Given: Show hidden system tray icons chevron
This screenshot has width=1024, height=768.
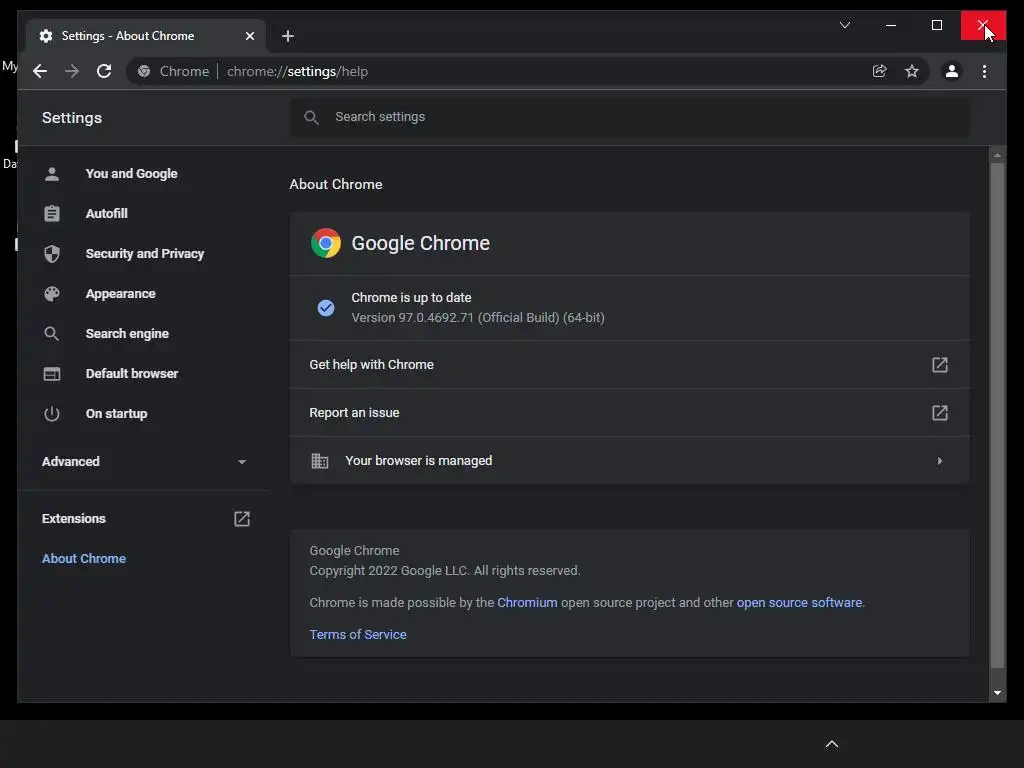Looking at the screenshot, I should click(831, 744).
